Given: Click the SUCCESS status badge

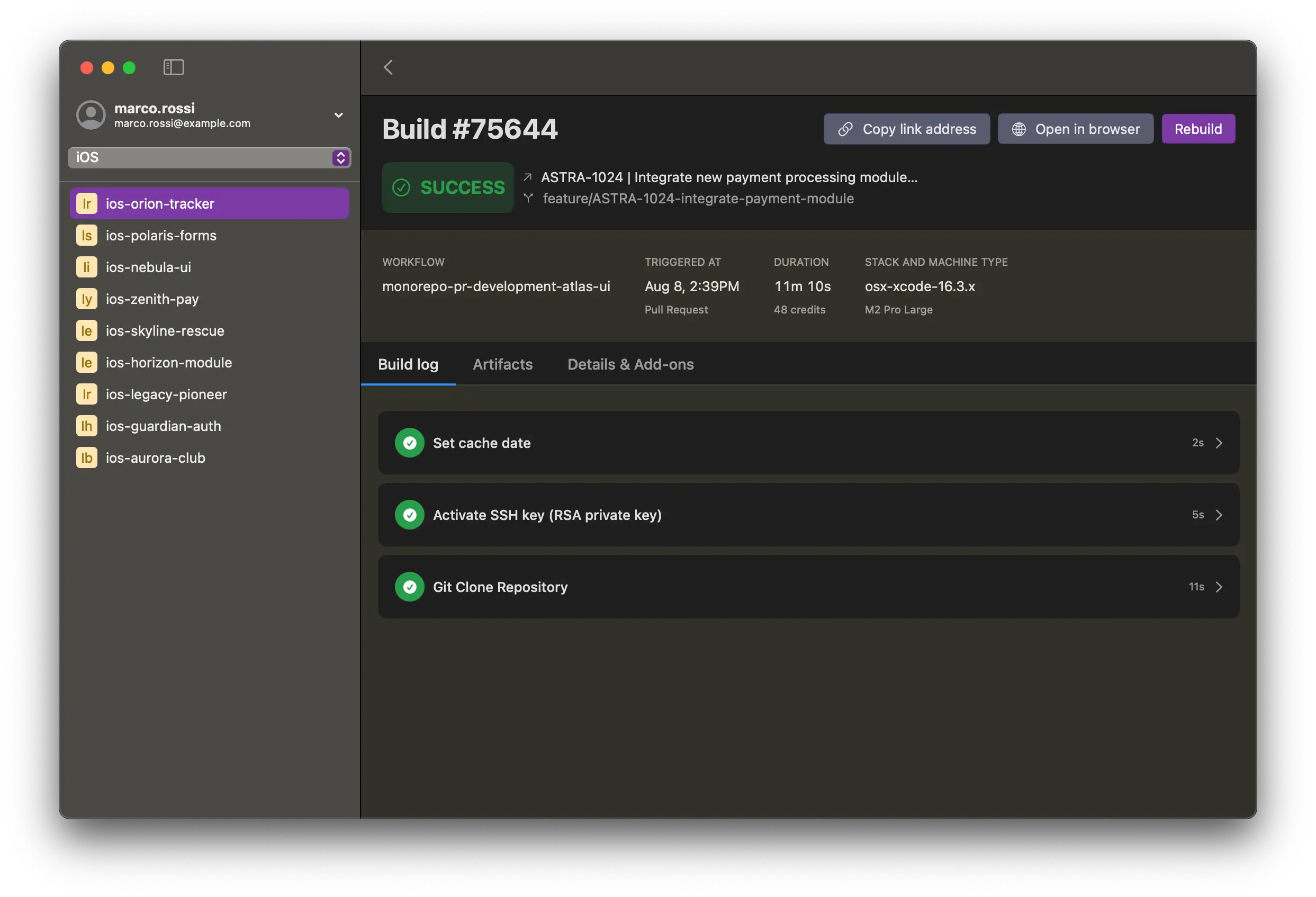Looking at the screenshot, I should click(447, 187).
